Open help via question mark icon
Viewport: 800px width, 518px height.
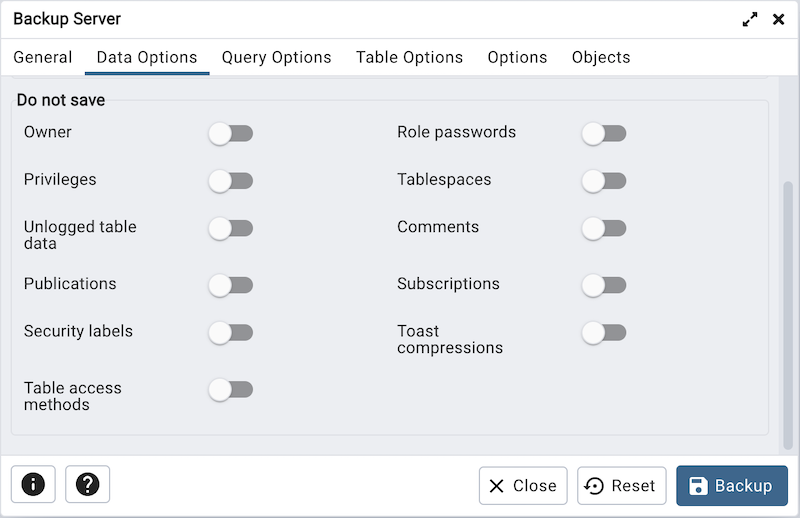point(87,485)
